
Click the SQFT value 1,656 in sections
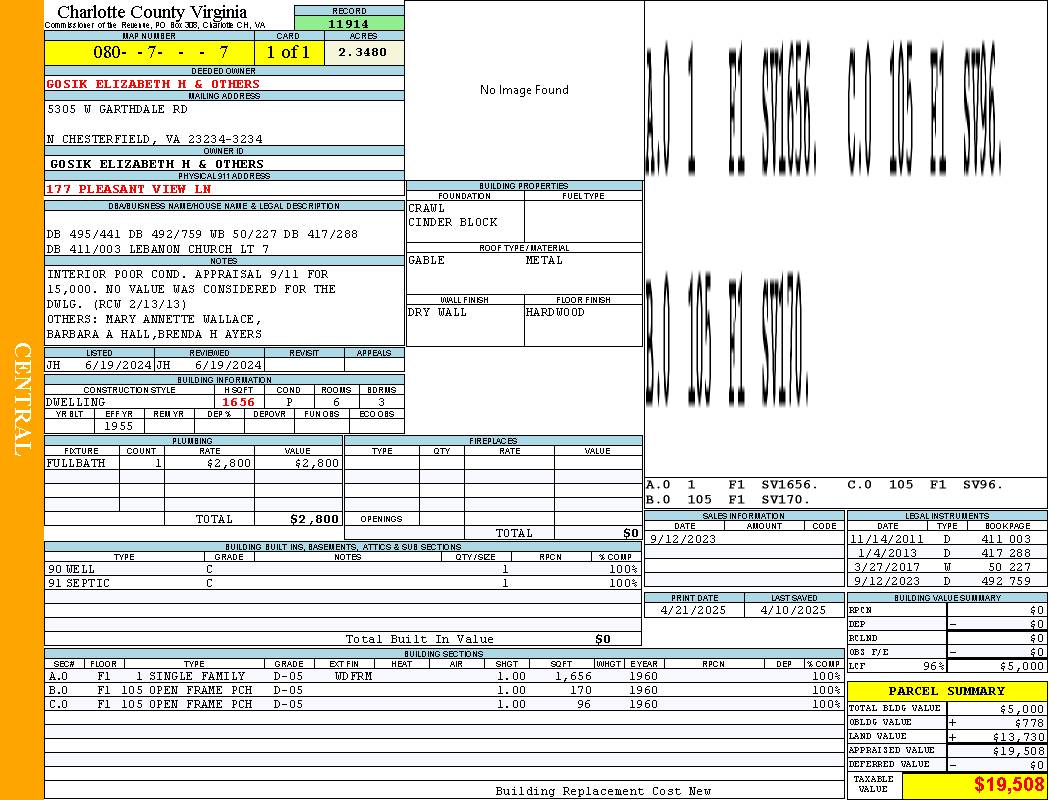click(x=573, y=677)
